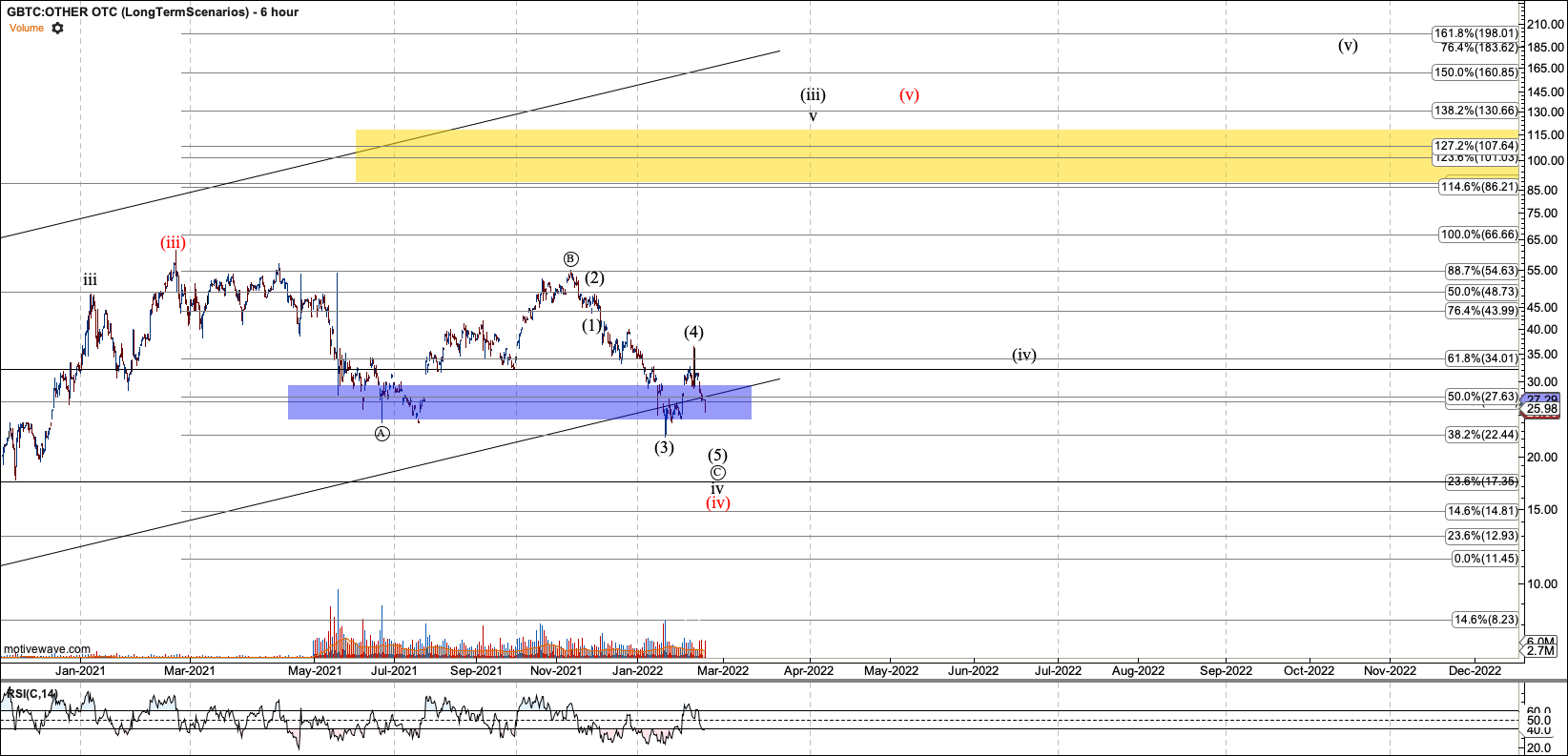
Task: Select the black (iii) projection label near Apr-2022
Action: coord(813,95)
